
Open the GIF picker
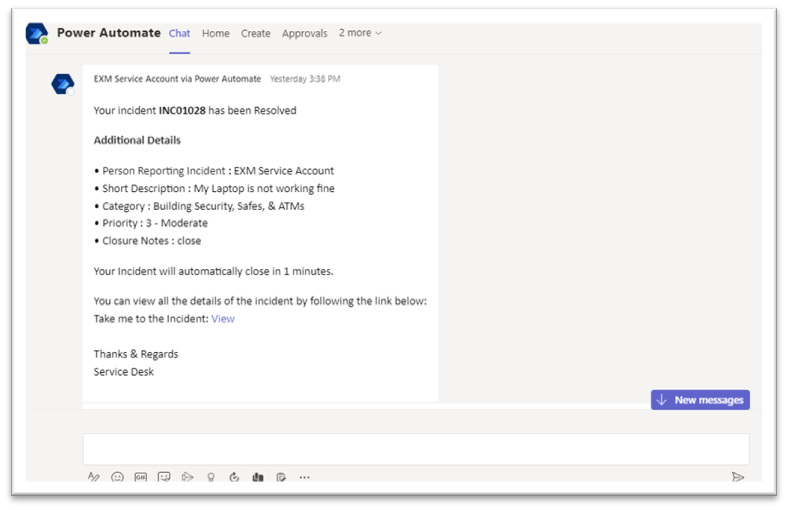pyautogui.click(x=141, y=477)
